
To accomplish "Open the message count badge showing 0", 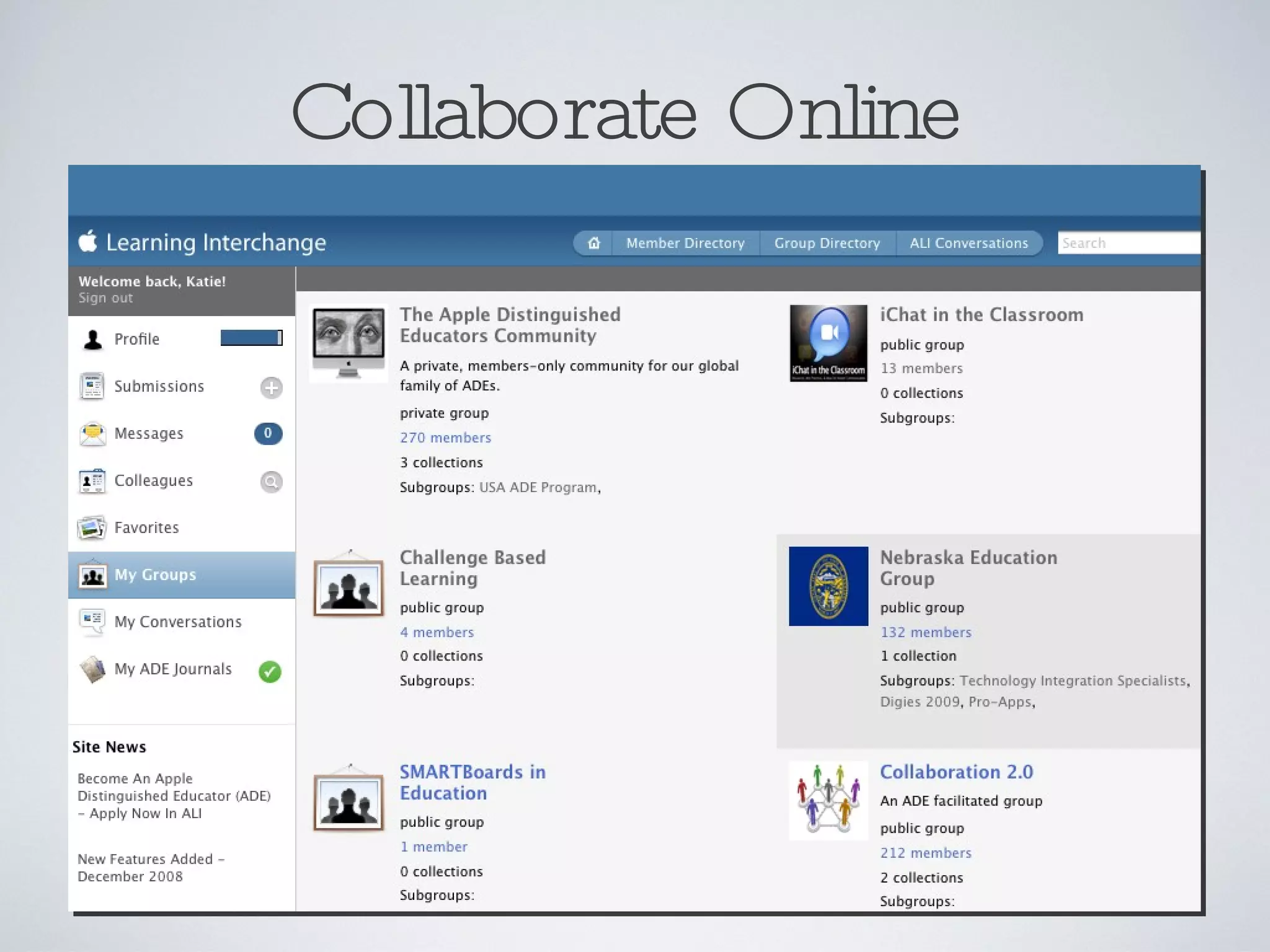I will [268, 433].
